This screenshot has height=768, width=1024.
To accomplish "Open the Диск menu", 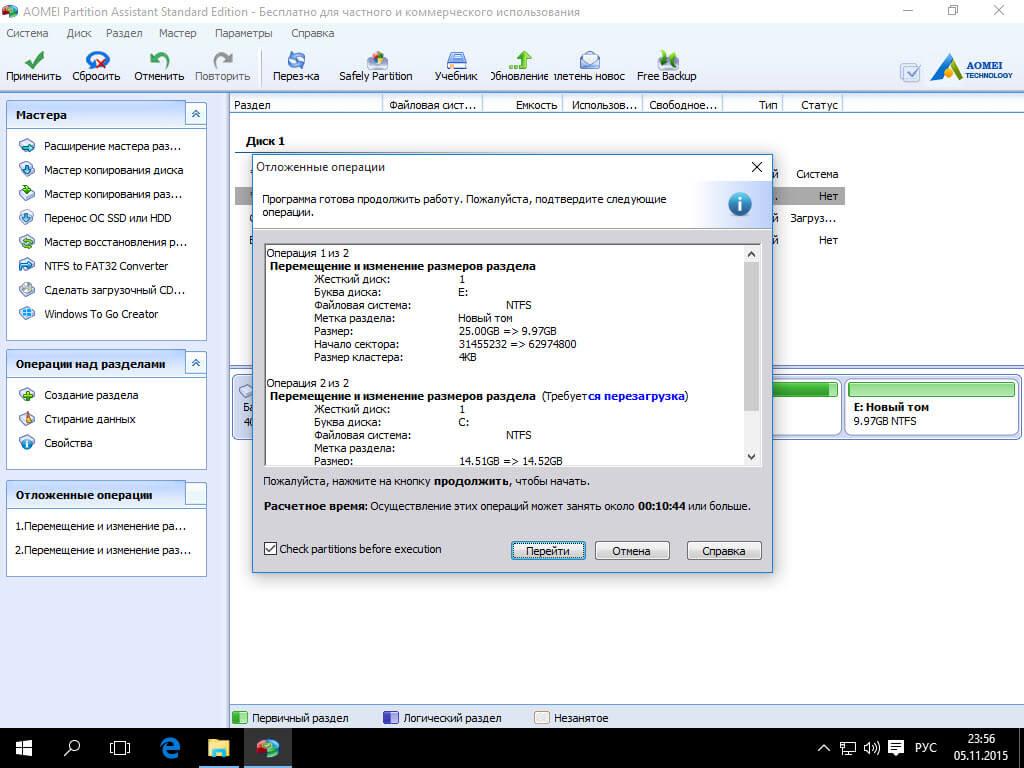I will click(x=79, y=33).
